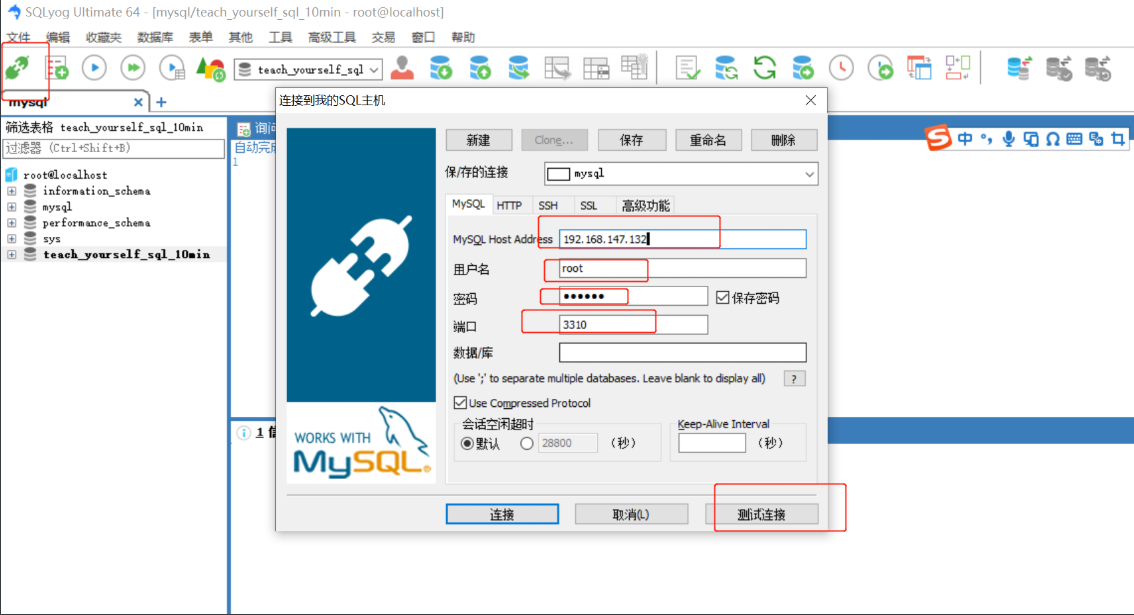The width and height of the screenshot is (1134, 615).
Task: Click the 删除 button
Action: coord(784,140)
